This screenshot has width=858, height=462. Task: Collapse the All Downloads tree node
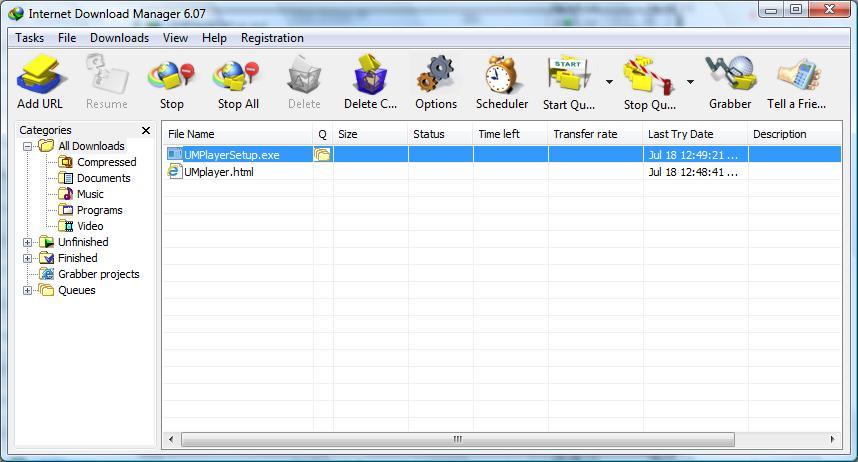point(28,146)
